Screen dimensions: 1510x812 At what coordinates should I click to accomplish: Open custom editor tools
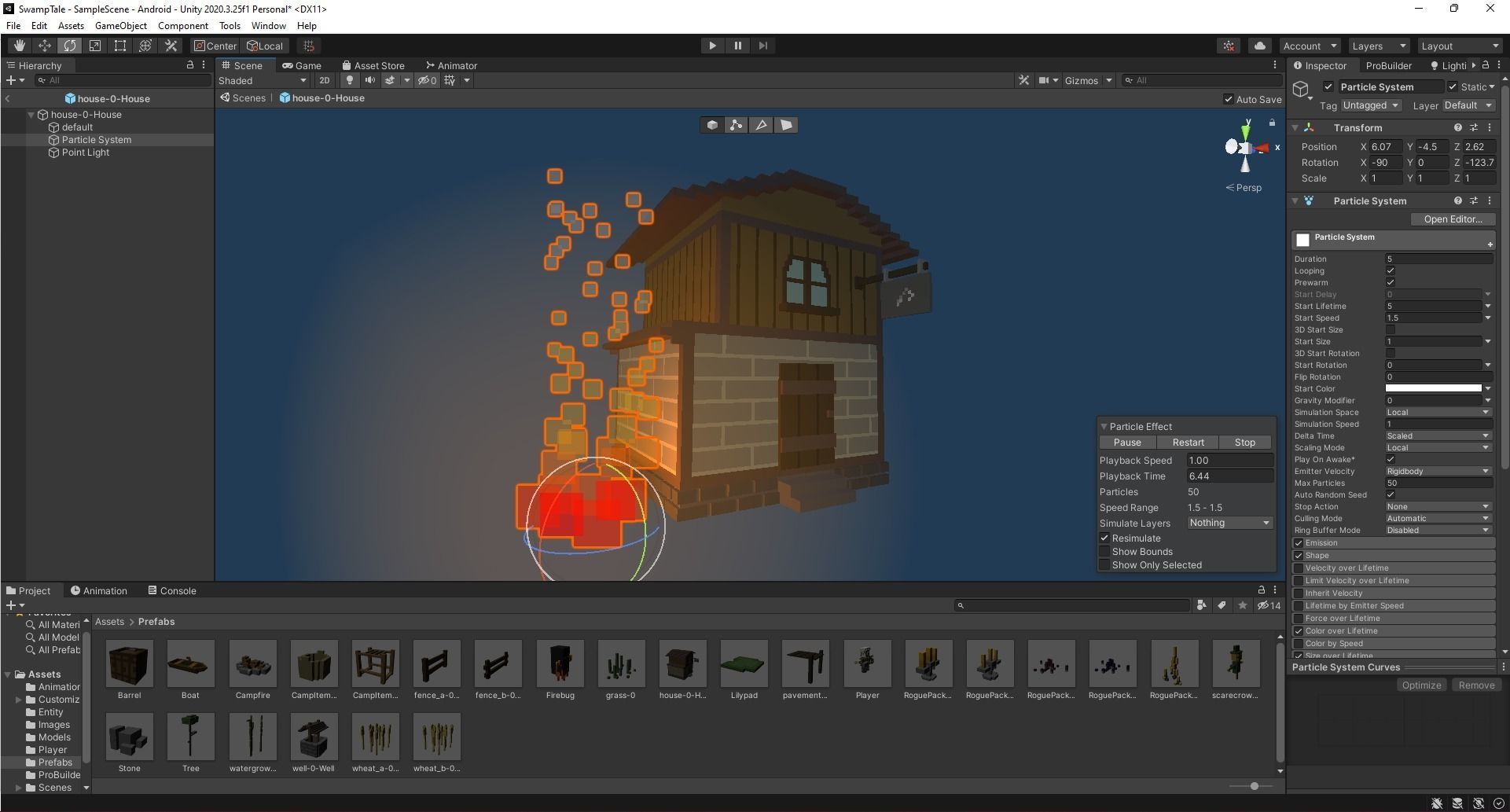point(171,46)
